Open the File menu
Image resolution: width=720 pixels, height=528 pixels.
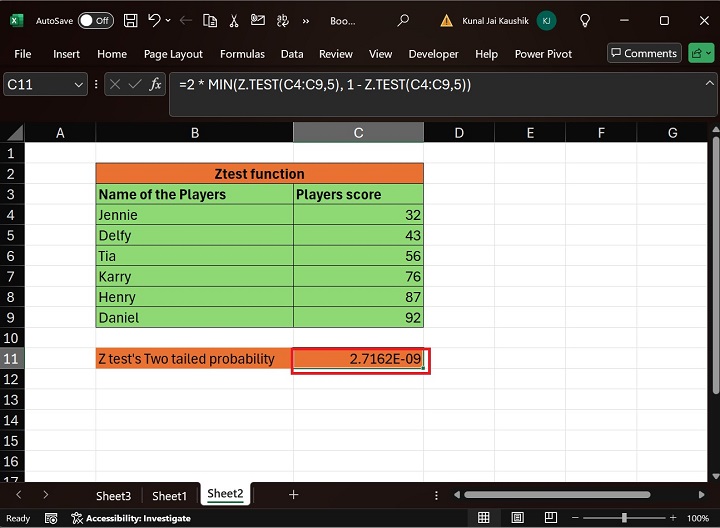22,54
